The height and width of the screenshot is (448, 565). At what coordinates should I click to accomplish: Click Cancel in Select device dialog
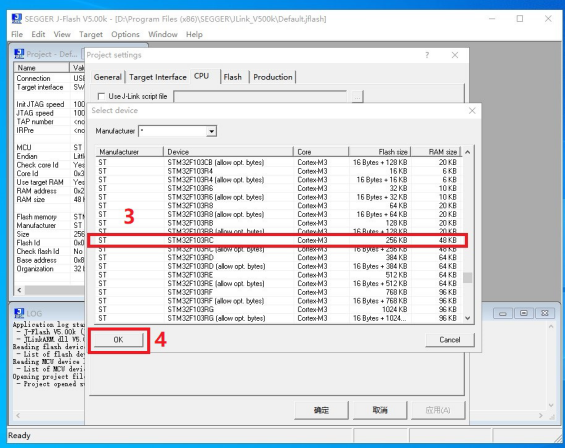[x=450, y=340]
